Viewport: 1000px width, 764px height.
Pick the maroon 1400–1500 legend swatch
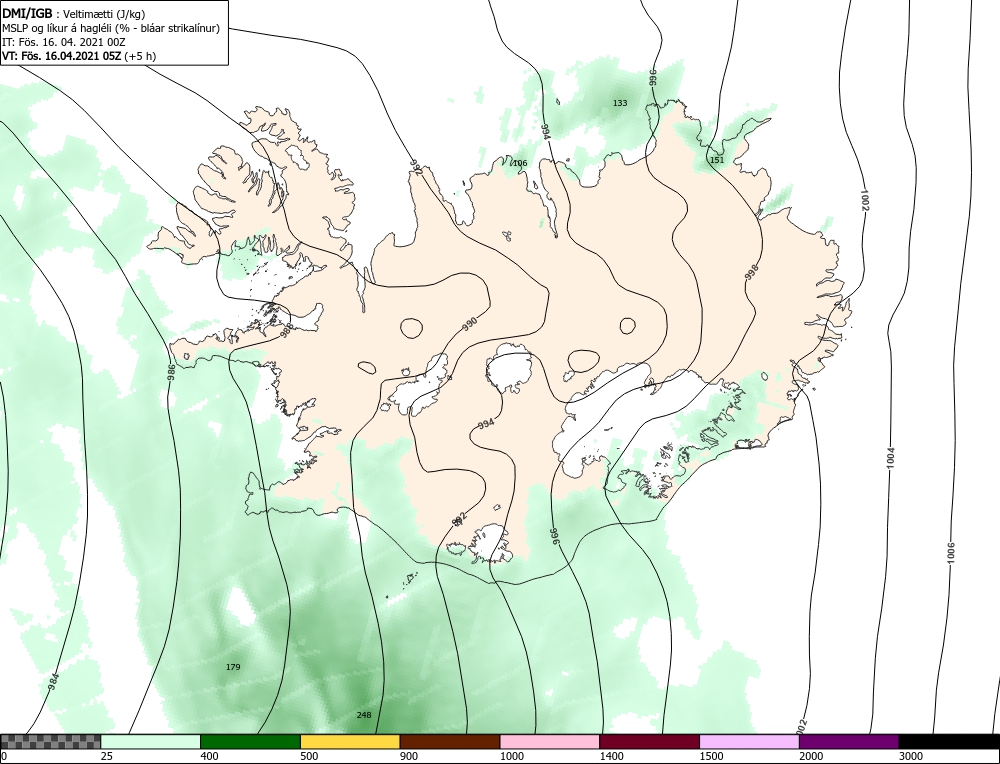tap(649, 742)
